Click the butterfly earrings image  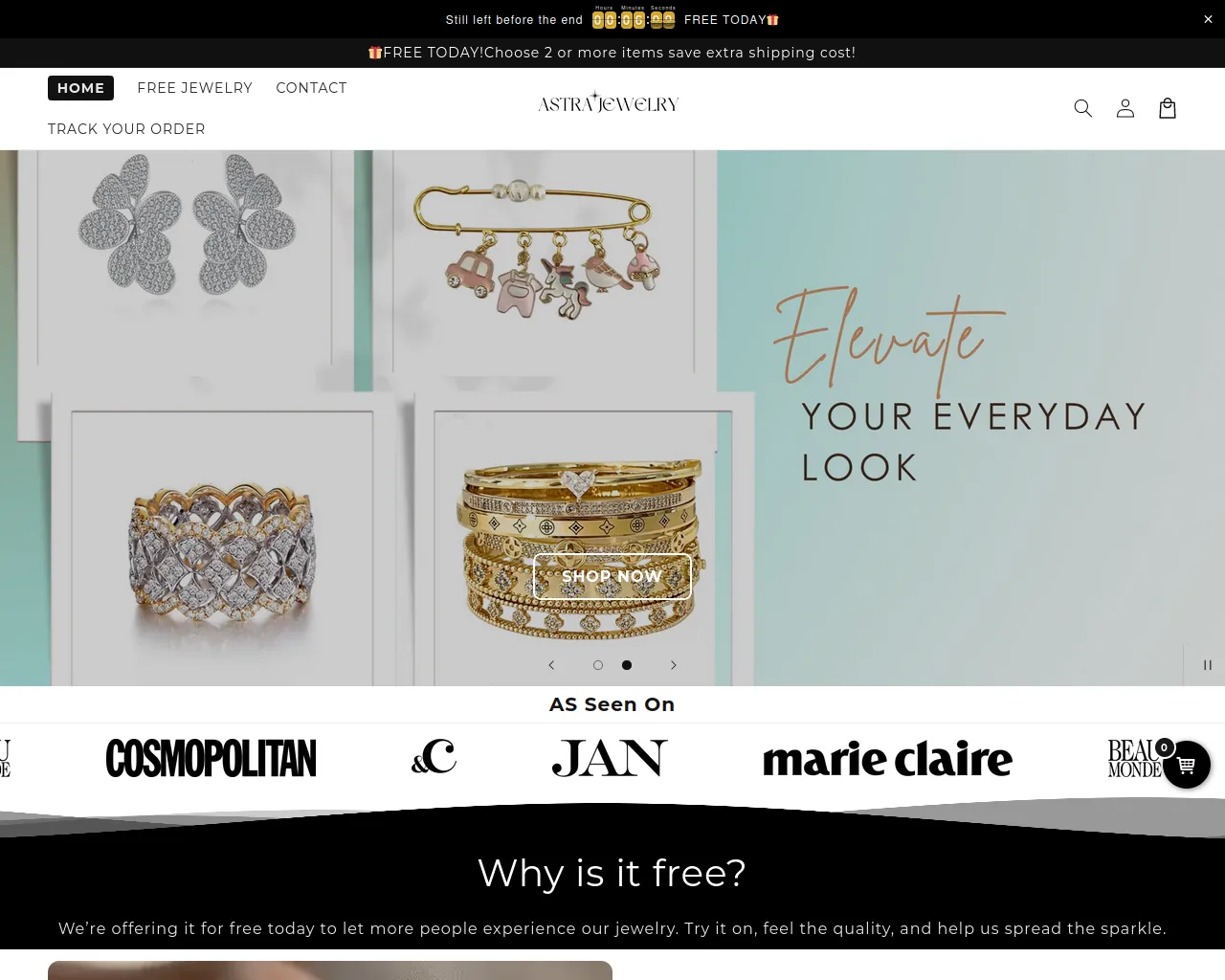coord(187,225)
